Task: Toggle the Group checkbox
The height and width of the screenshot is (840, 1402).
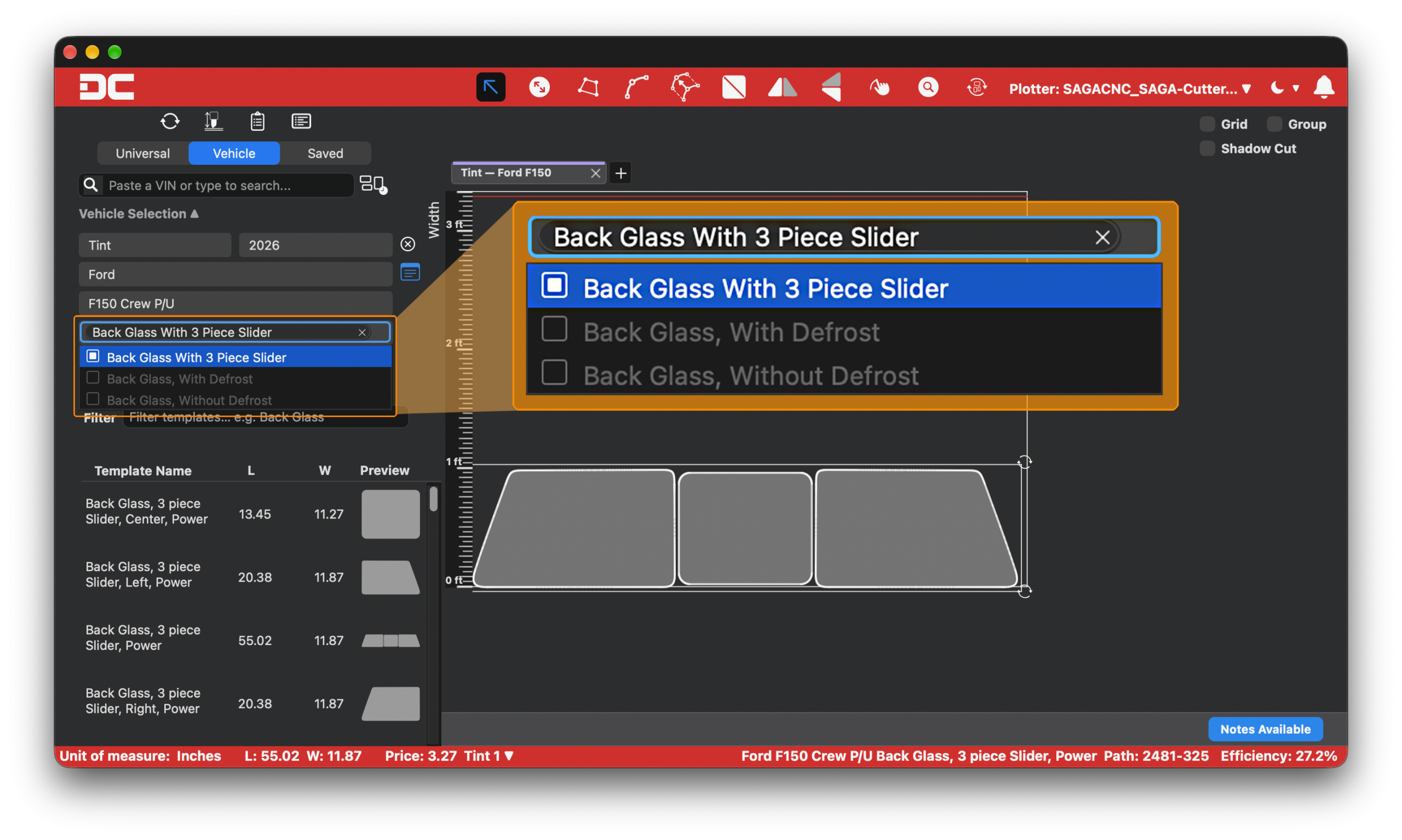Action: click(x=1274, y=124)
